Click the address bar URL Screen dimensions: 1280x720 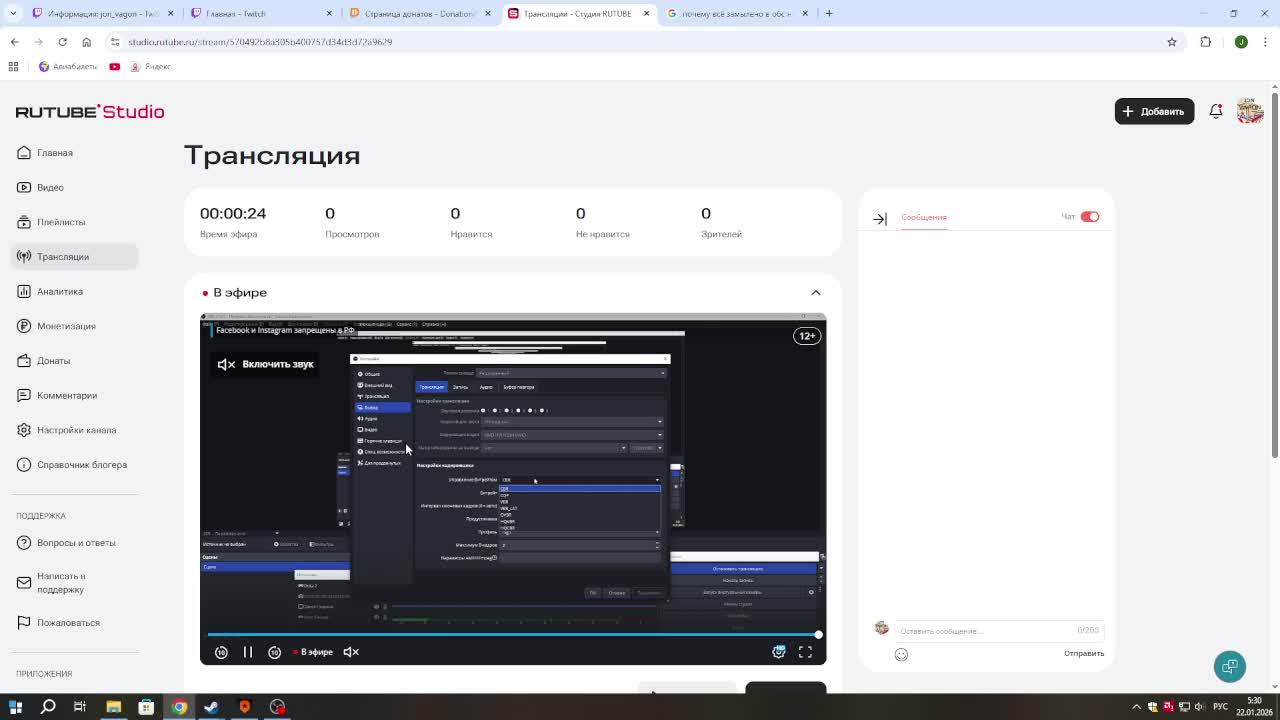(260, 42)
